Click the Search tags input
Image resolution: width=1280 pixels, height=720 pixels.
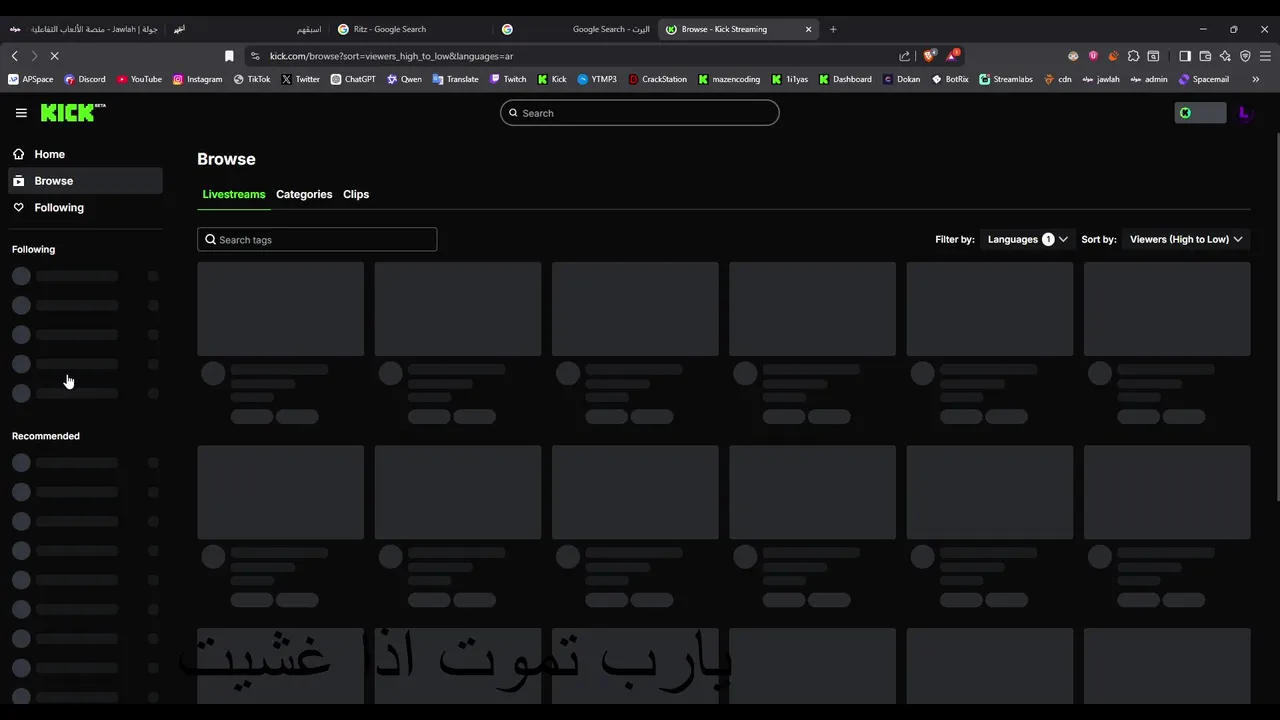coord(317,240)
